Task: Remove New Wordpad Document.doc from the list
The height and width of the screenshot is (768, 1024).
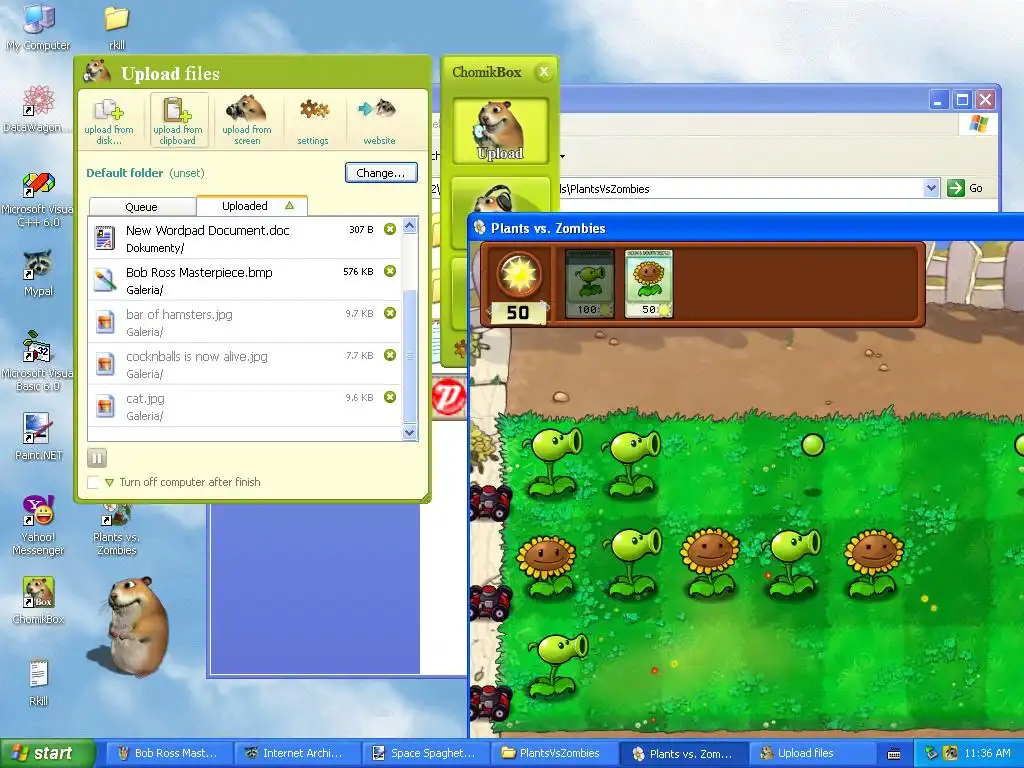Action: [390, 229]
